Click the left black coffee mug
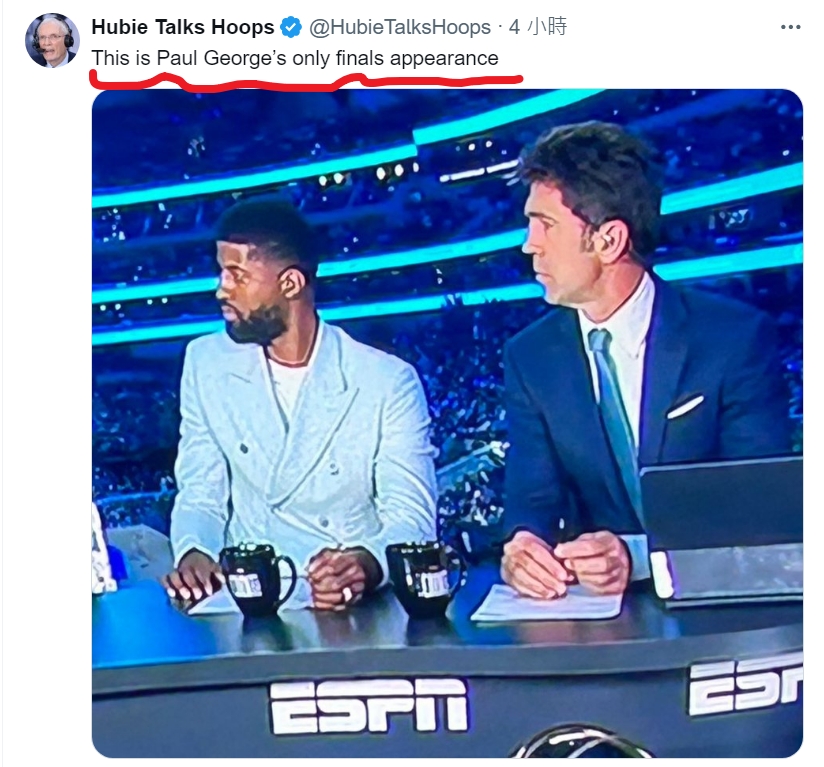This screenshot has width=824, height=767. [x=254, y=580]
